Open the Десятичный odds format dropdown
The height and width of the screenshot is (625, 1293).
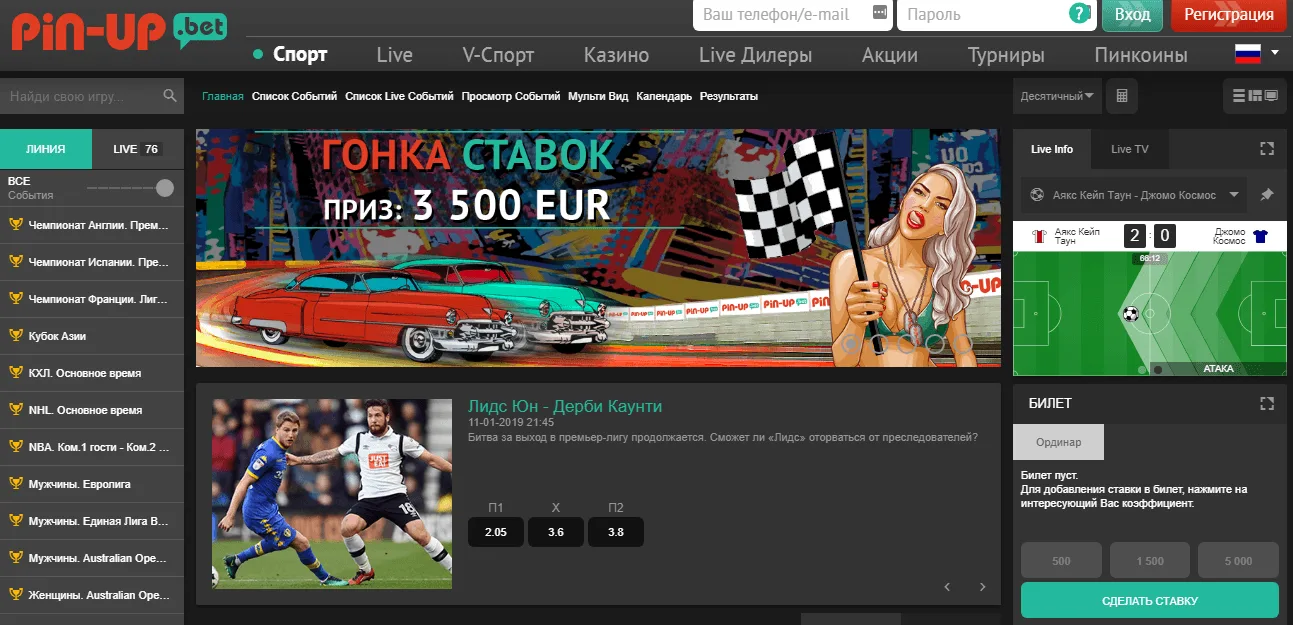[x=1056, y=96]
